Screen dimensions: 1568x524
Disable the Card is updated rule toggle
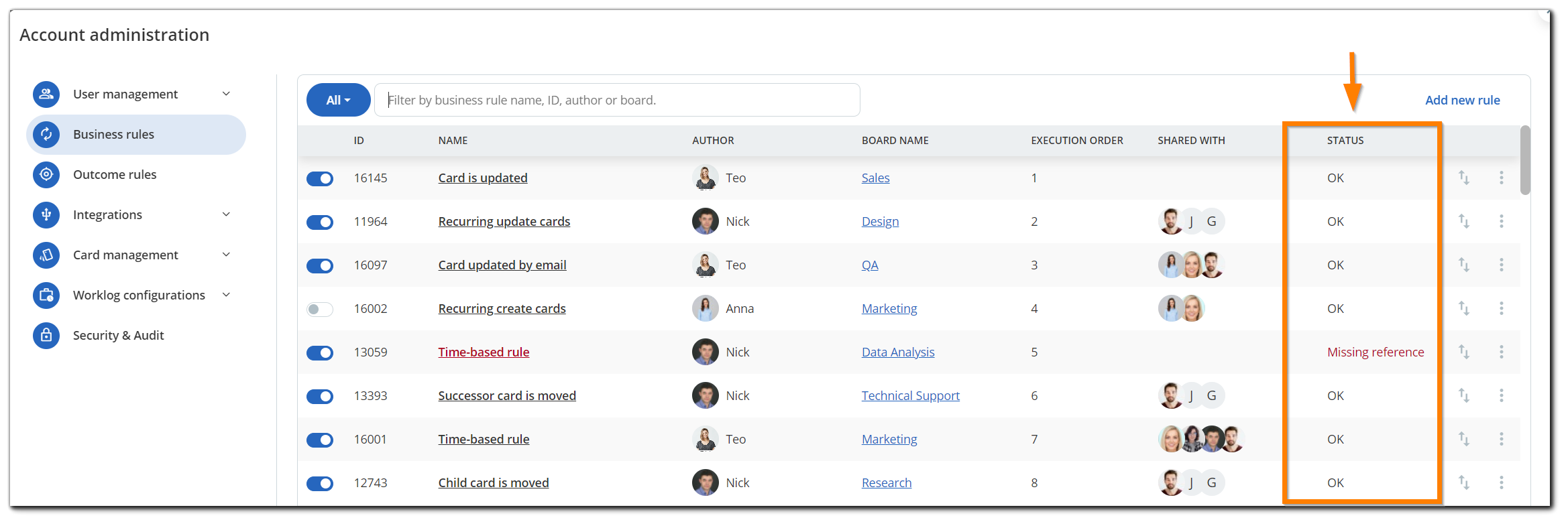[320, 178]
